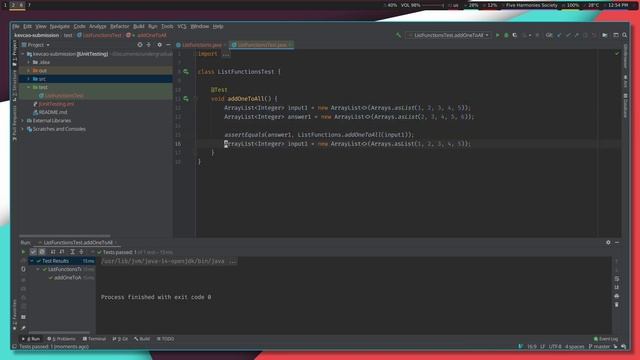Open the run configuration dropdown ListFunctionsTest.addOneToAll
The image size is (640, 360).
pos(448,36)
